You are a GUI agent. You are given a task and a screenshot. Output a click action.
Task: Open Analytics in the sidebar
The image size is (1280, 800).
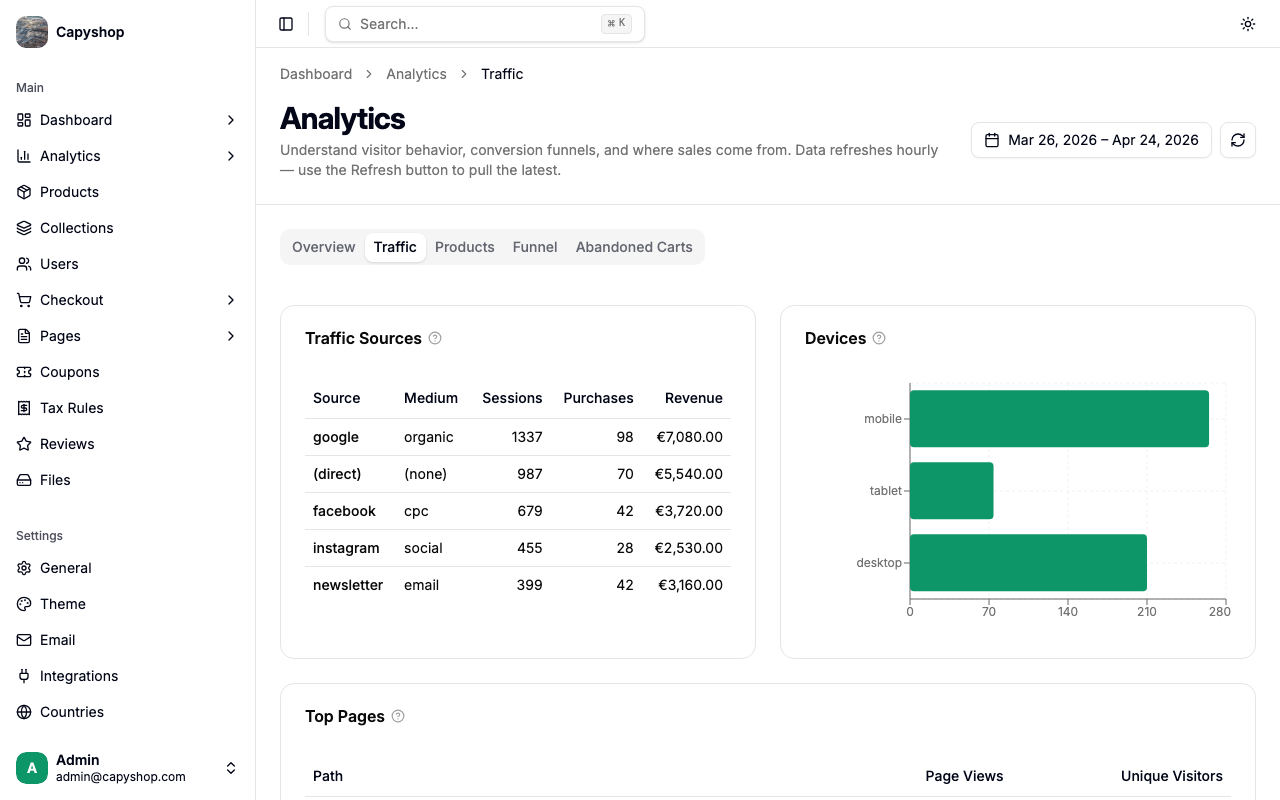tap(128, 156)
